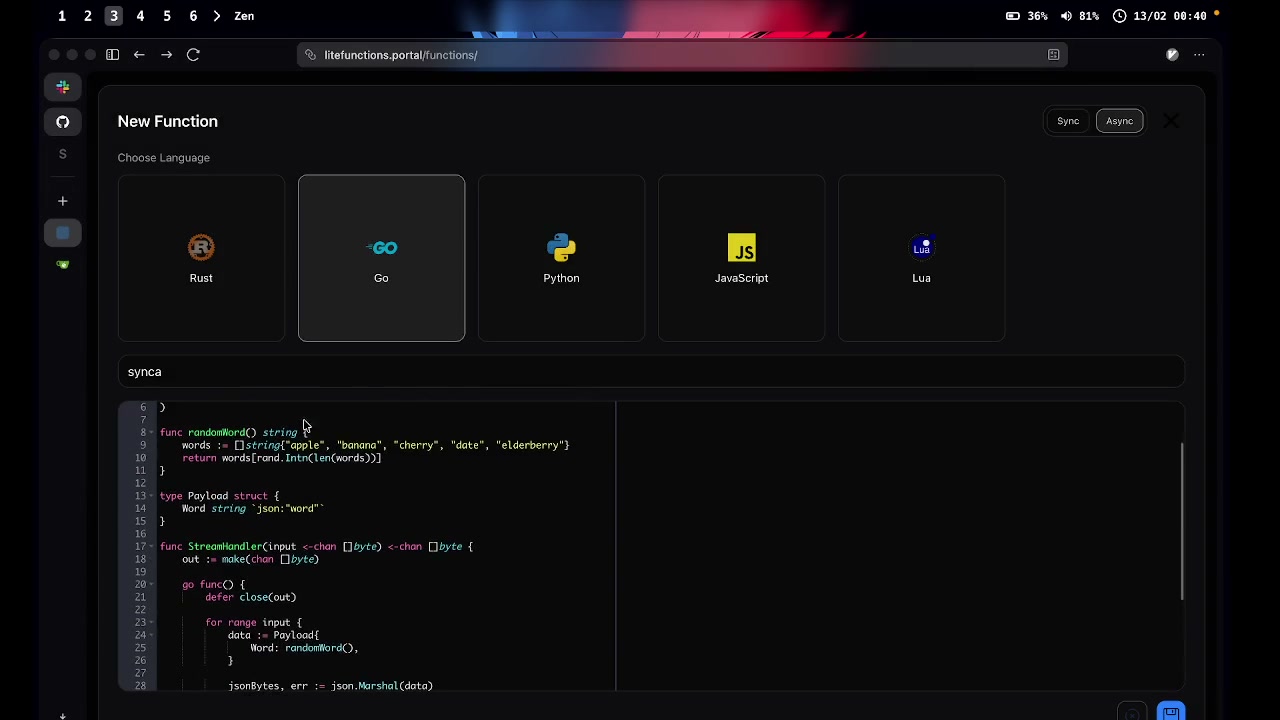Click 'jsonBytes, err := json.Marshal(data)' line

pos(330,686)
